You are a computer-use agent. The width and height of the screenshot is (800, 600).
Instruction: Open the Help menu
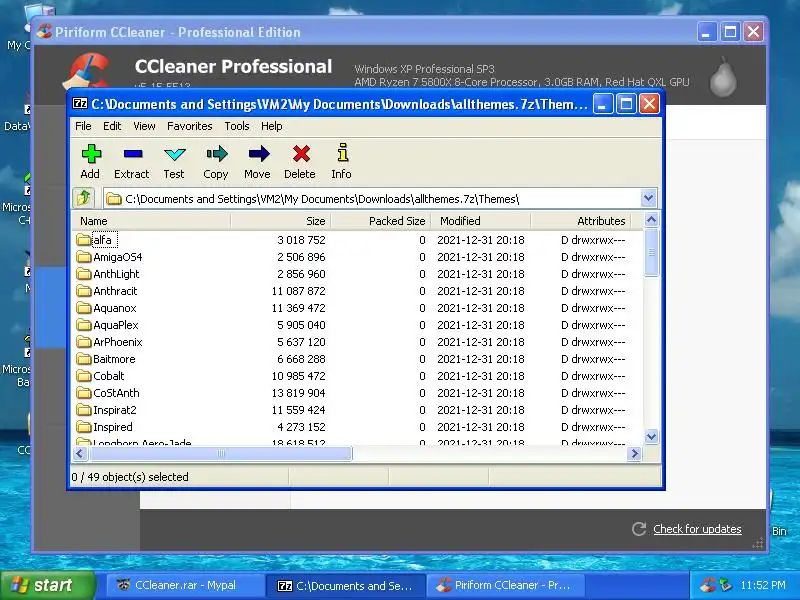[x=271, y=126]
